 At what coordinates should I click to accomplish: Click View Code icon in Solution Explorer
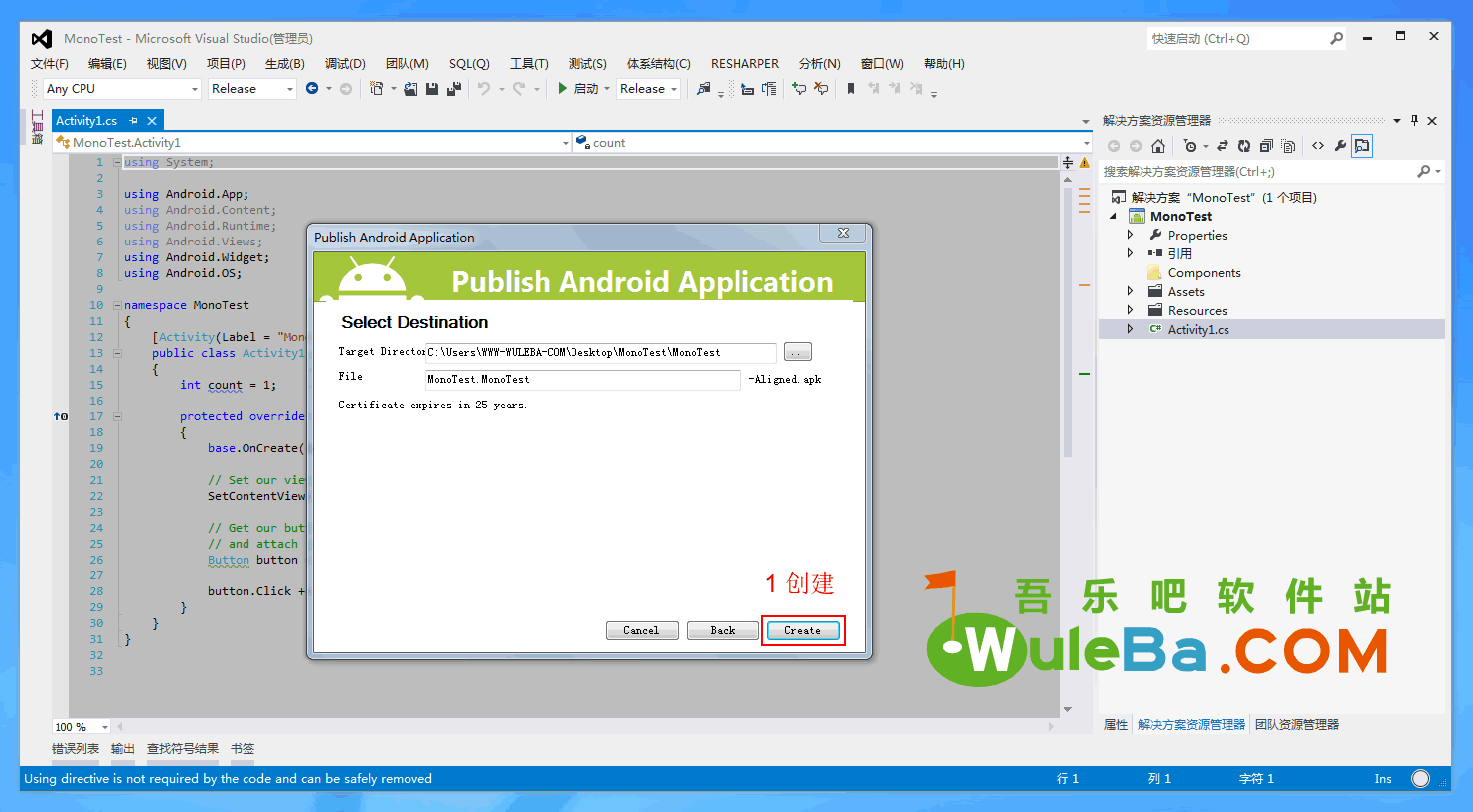tap(1318, 146)
